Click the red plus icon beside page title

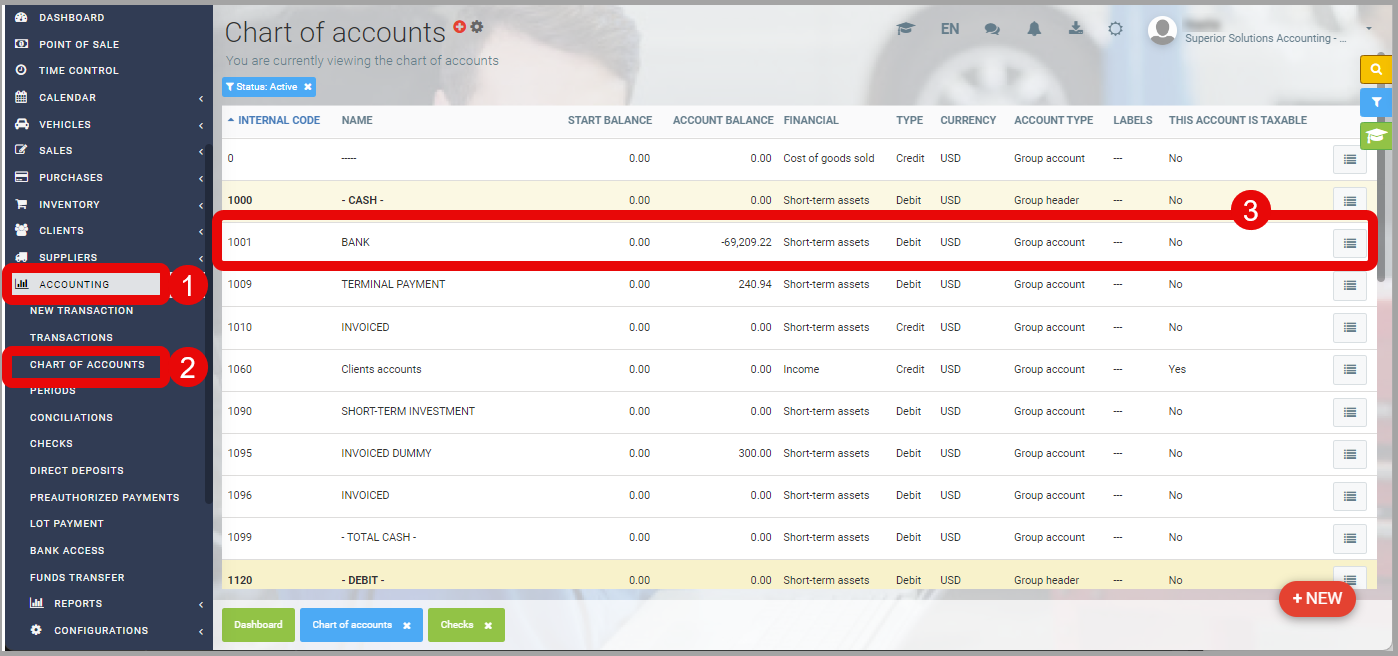tap(460, 27)
